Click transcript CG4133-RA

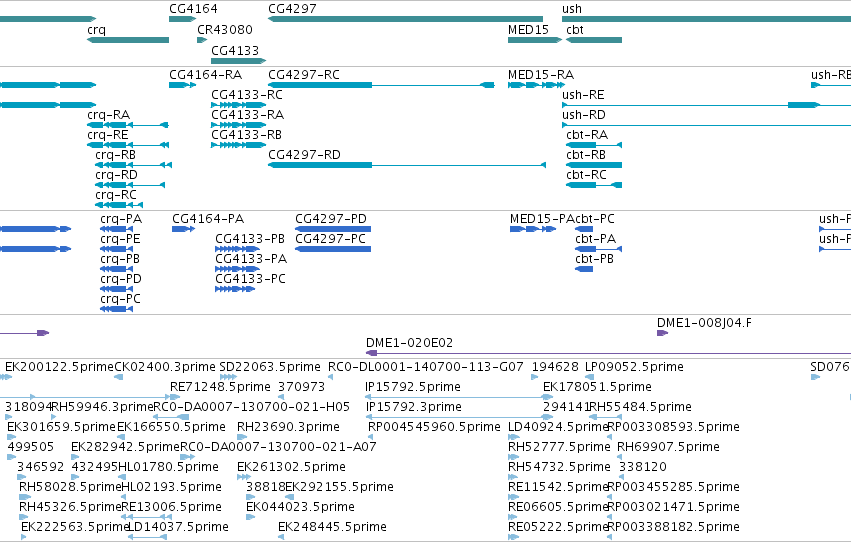click(247, 115)
